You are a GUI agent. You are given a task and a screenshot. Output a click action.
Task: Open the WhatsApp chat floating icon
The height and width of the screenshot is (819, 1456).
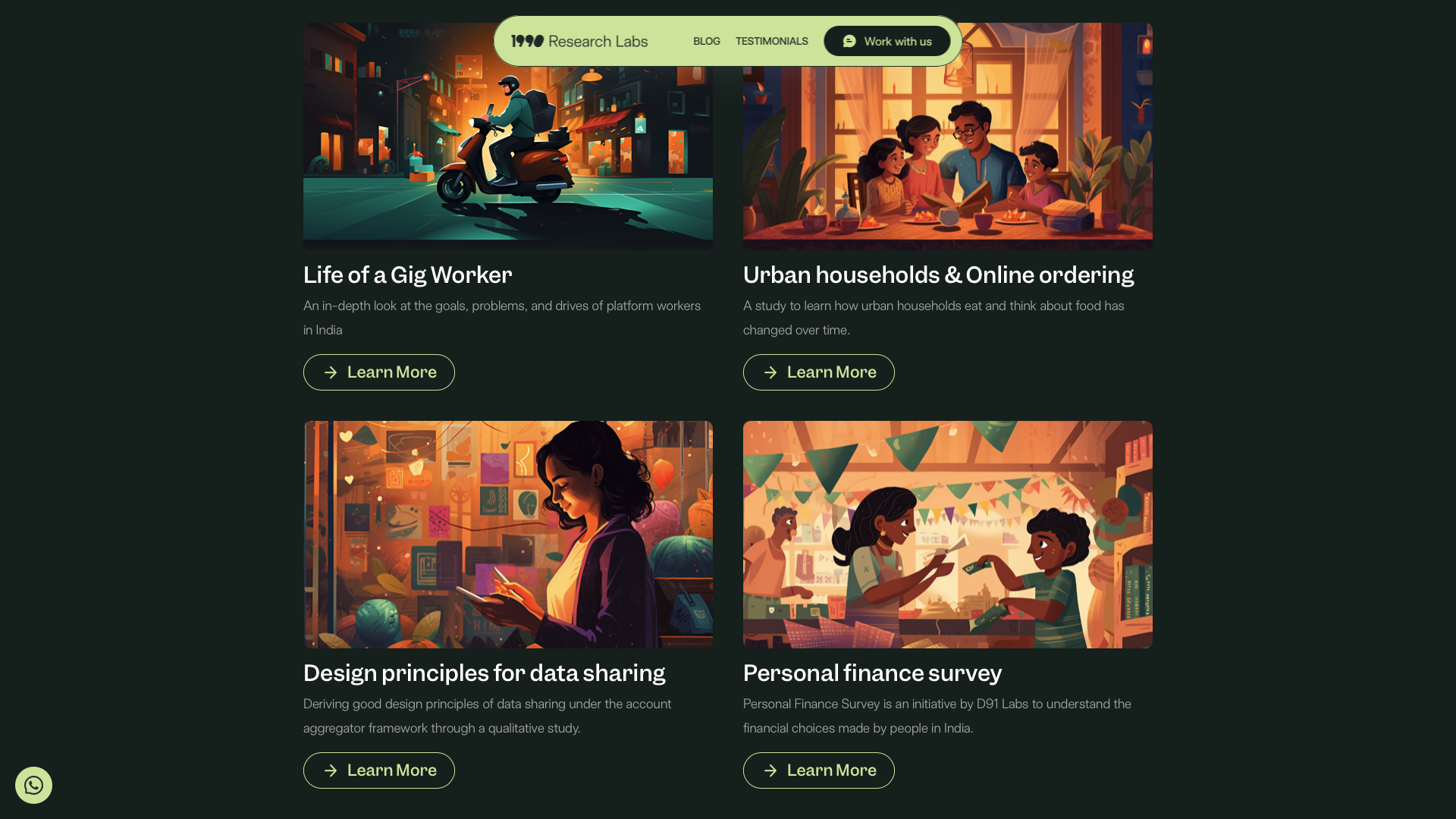pos(33,785)
